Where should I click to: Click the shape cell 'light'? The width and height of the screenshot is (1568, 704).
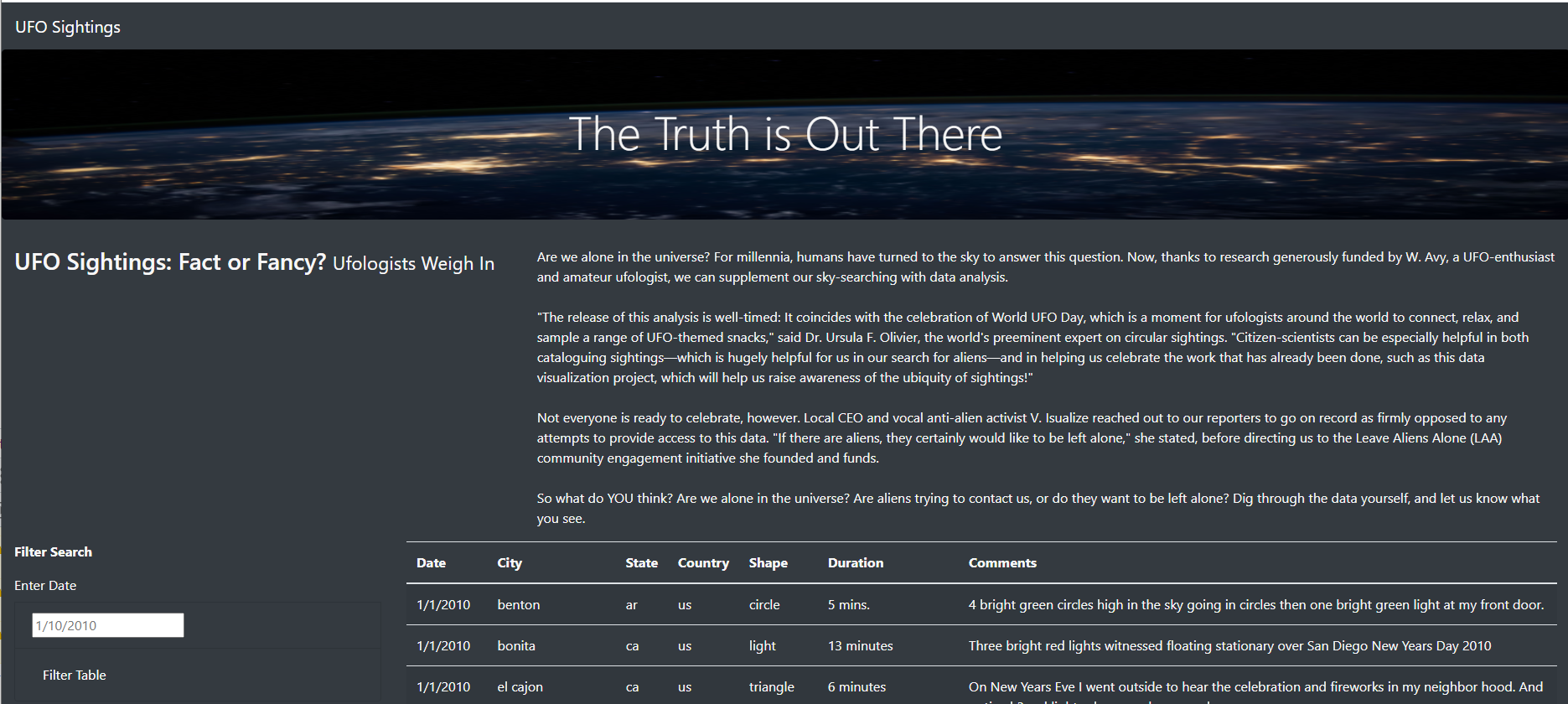[x=763, y=645]
